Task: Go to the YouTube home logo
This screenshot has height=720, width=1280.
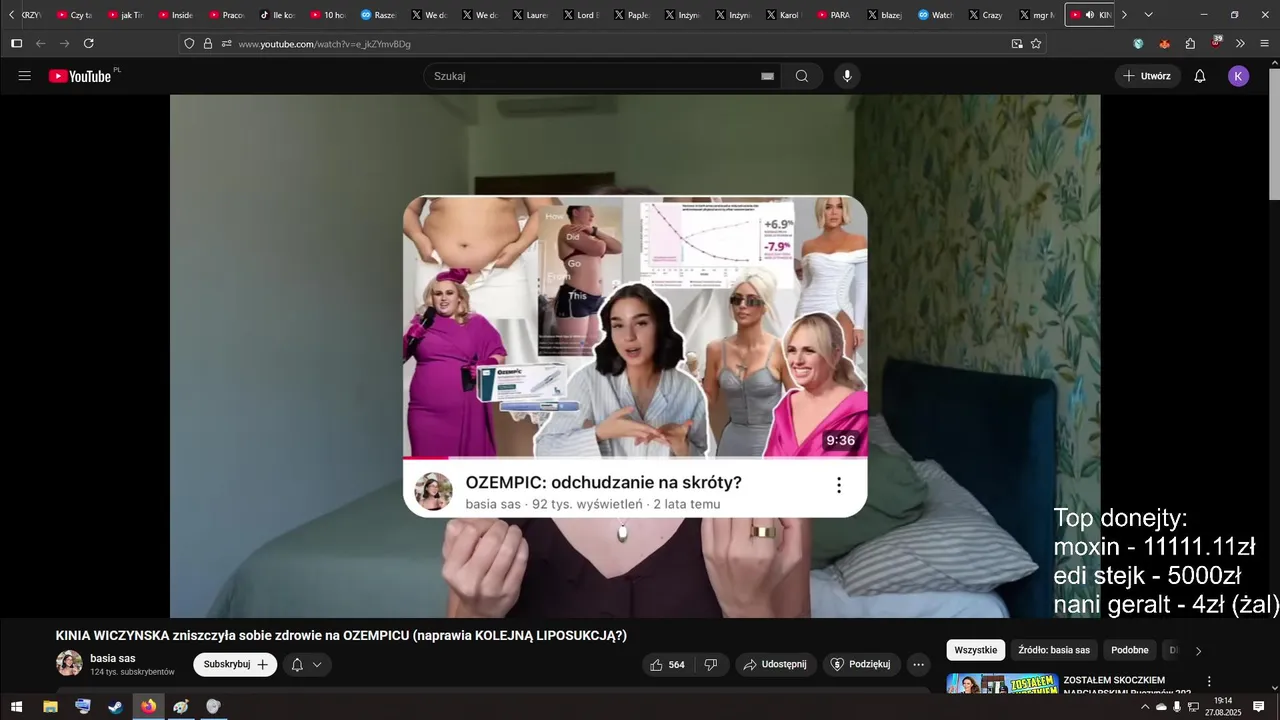Action: click(x=80, y=76)
